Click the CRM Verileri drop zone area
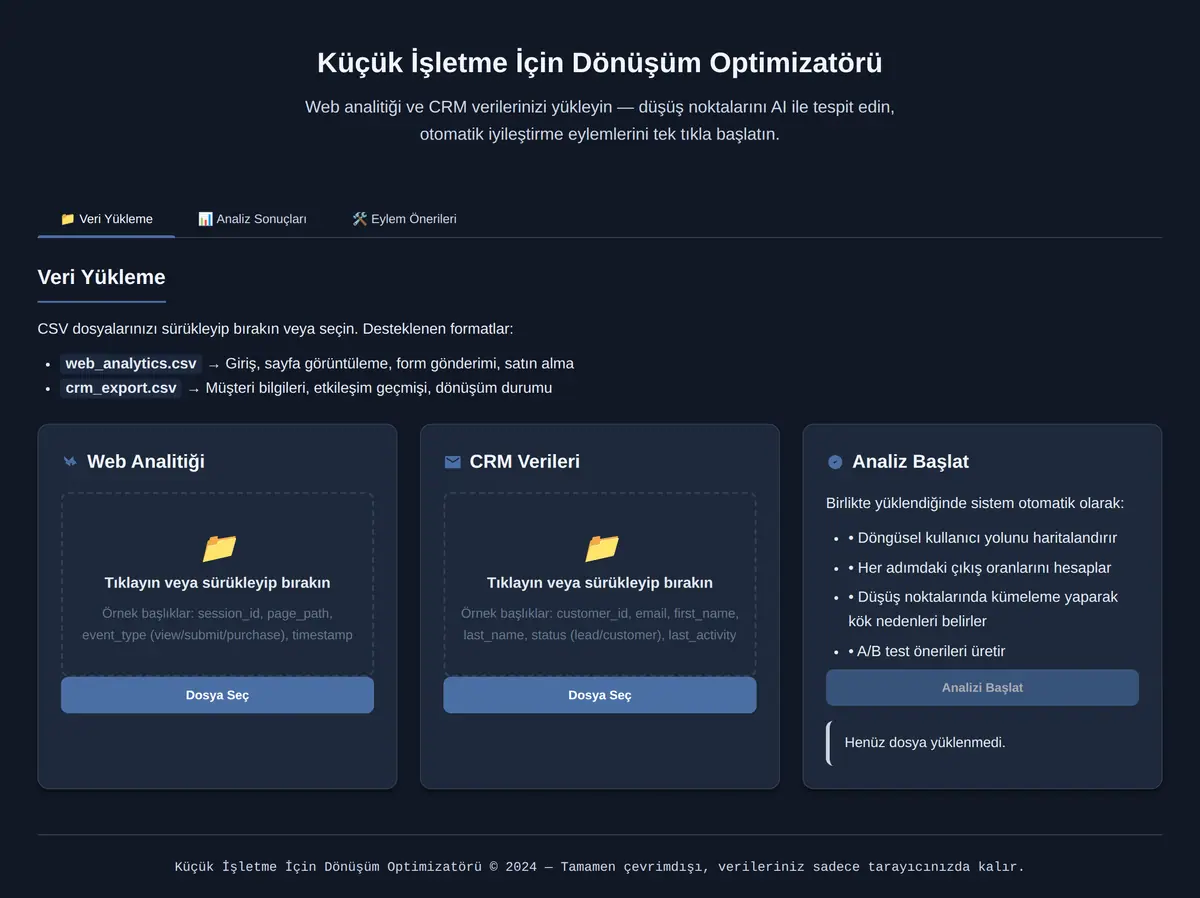Image resolution: width=1200 pixels, height=898 pixels. coord(600,585)
